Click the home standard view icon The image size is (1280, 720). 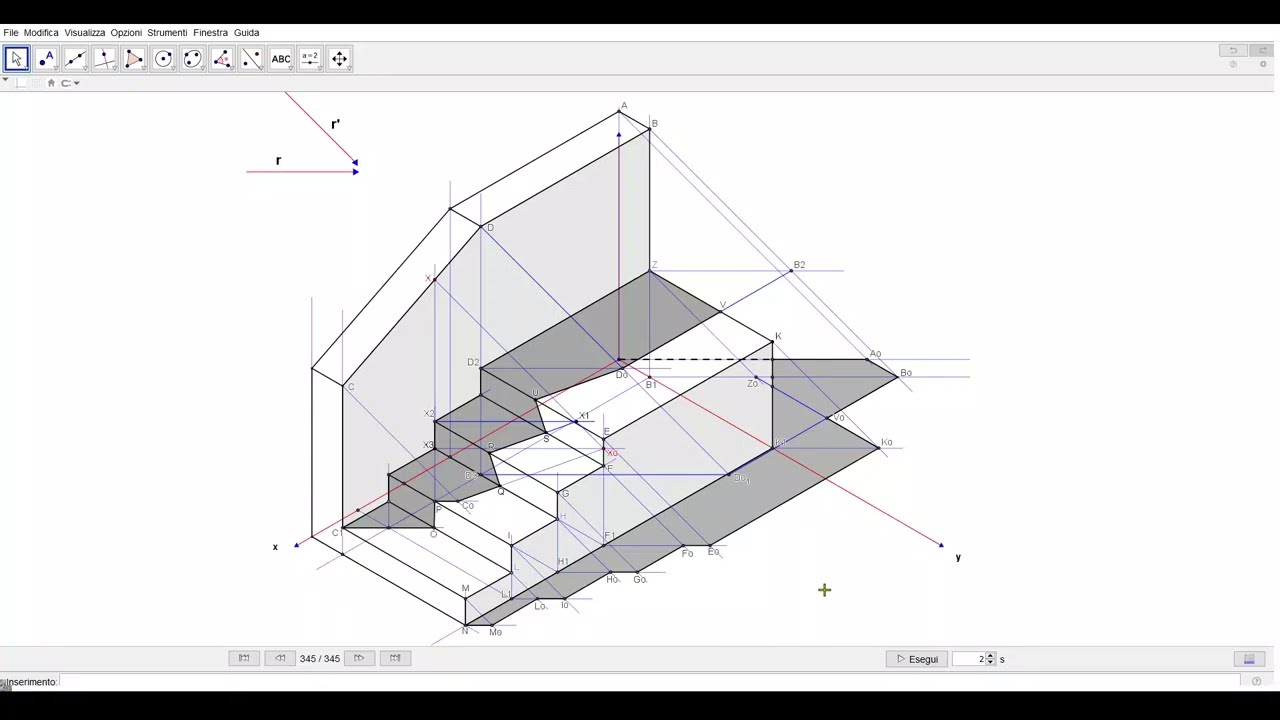coord(51,83)
